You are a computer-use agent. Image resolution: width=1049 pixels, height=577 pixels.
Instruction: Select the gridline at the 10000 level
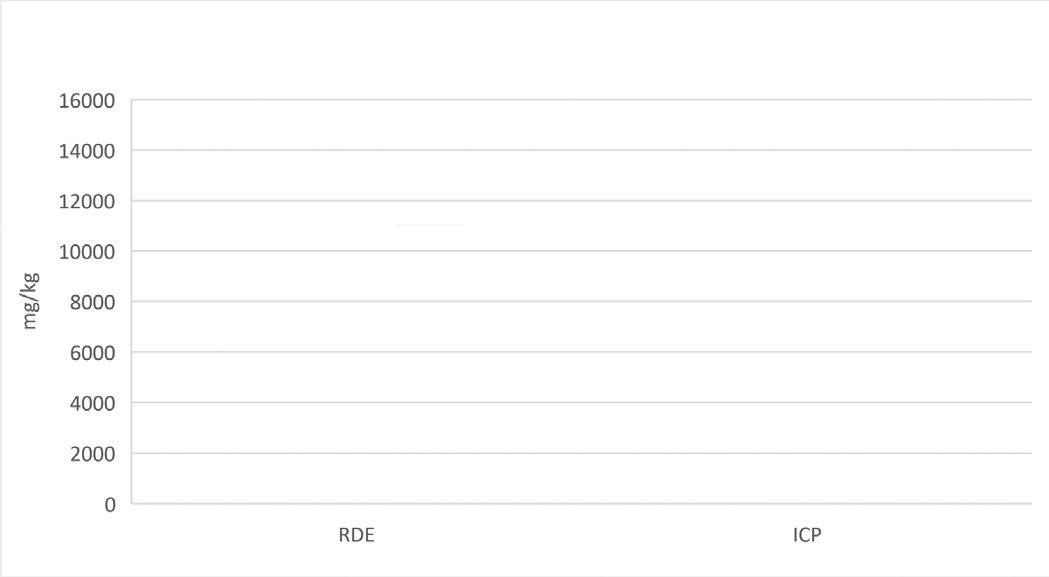tap(580, 251)
